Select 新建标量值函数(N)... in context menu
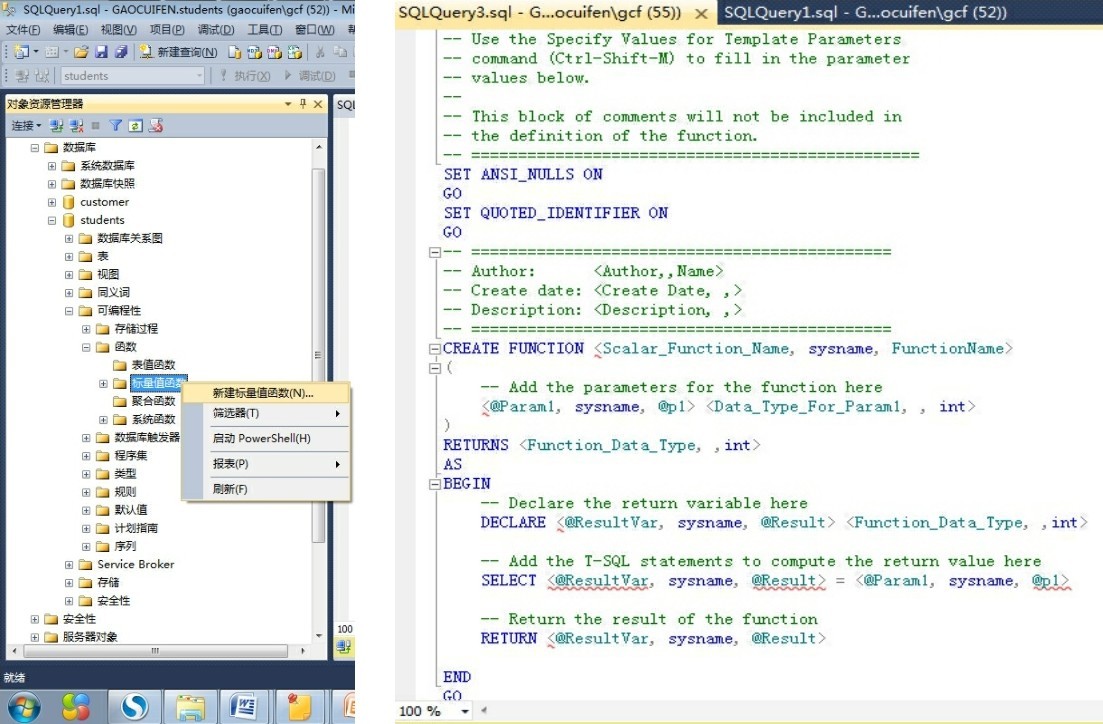Image resolution: width=1103 pixels, height=724 pixels. 263,393
